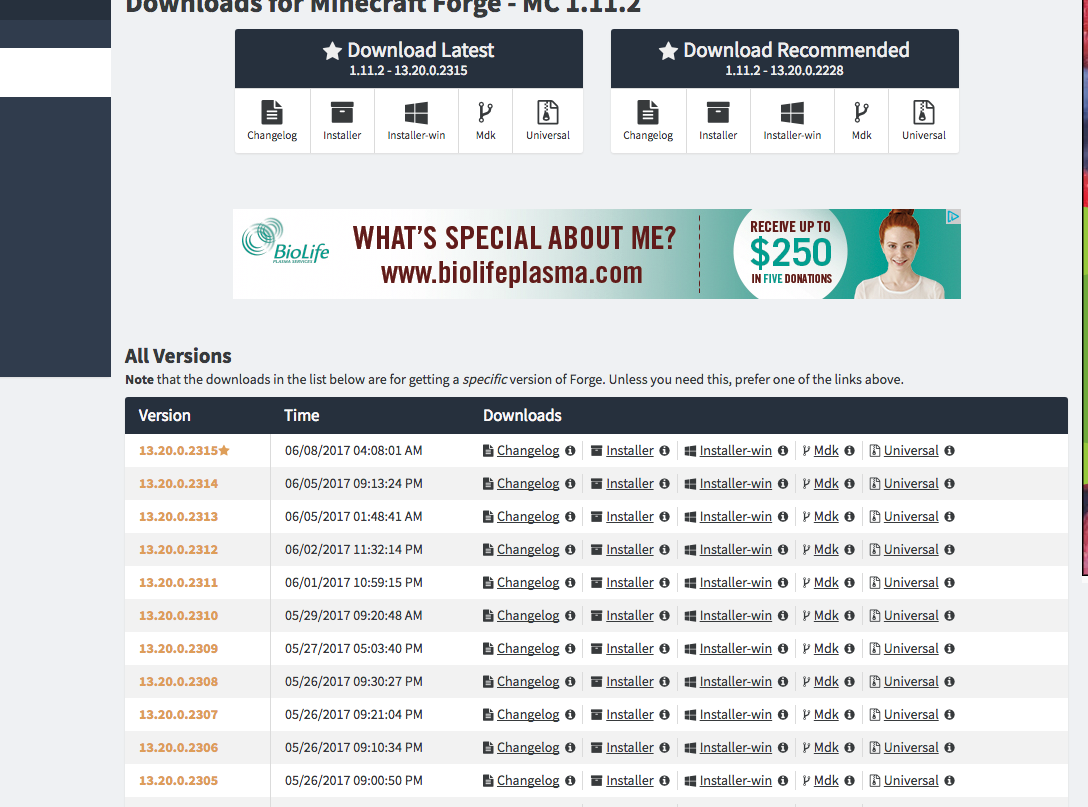Viewport: 1088px width, 807px height.
Task: Show info icon for Installer-win 13.20.0.2315
Action: click(x=783, y=450)
